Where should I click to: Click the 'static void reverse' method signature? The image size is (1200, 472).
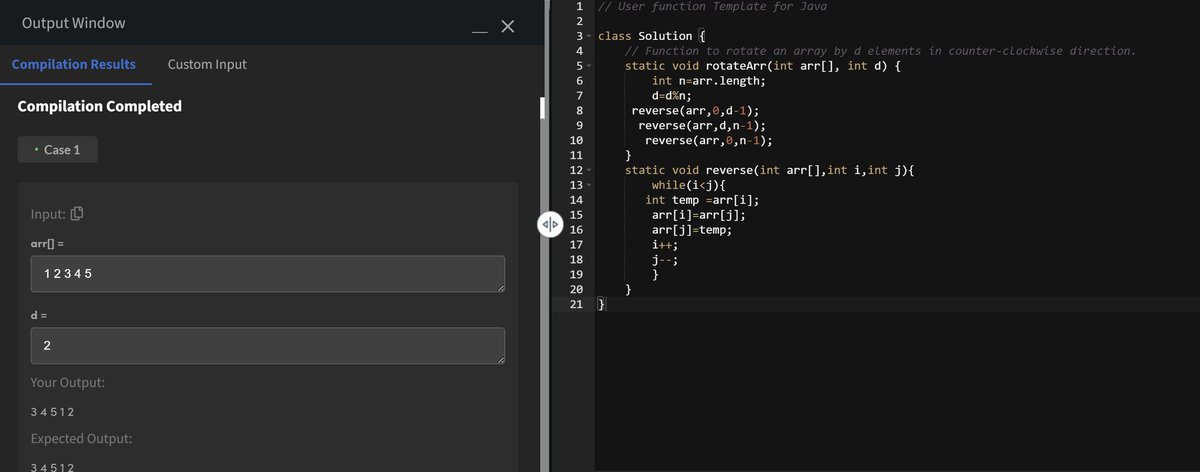click(770, 170)
